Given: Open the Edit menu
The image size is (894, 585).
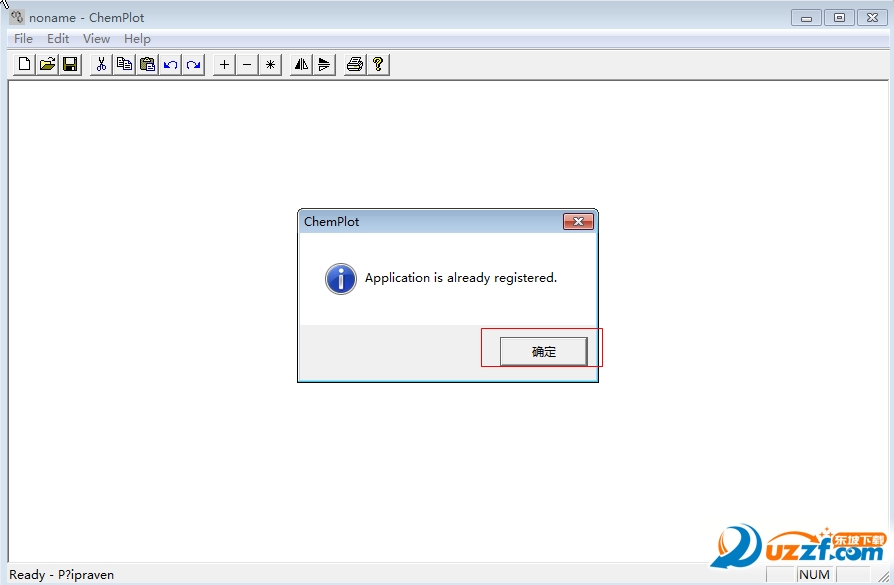Looking at the screenshot, I should coord(58,39).
